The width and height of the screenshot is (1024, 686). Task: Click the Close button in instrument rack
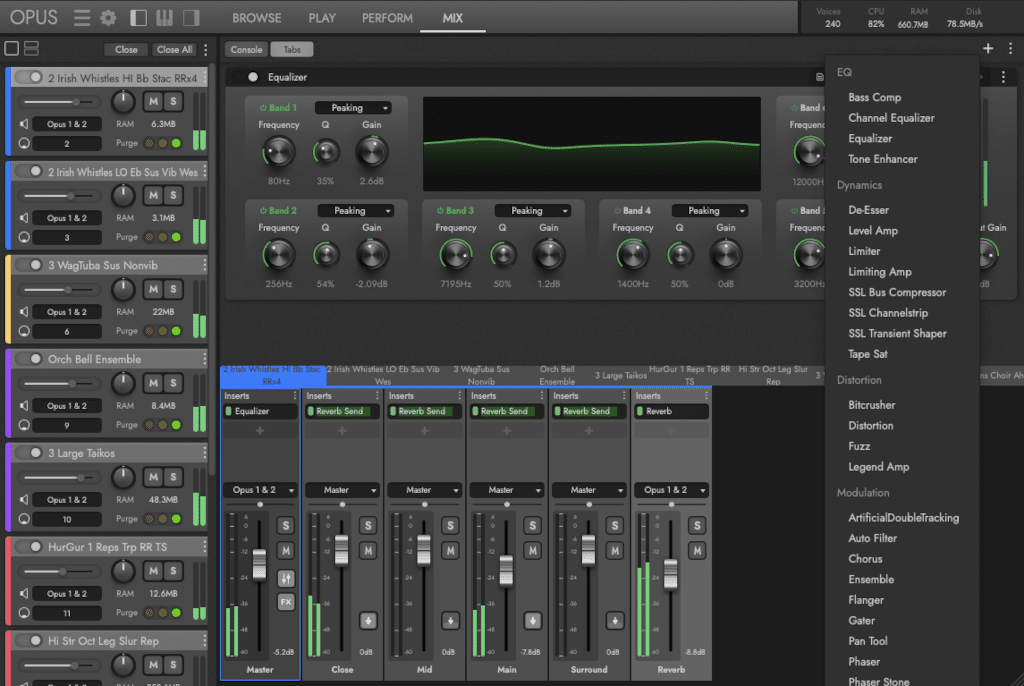point(126,50)
